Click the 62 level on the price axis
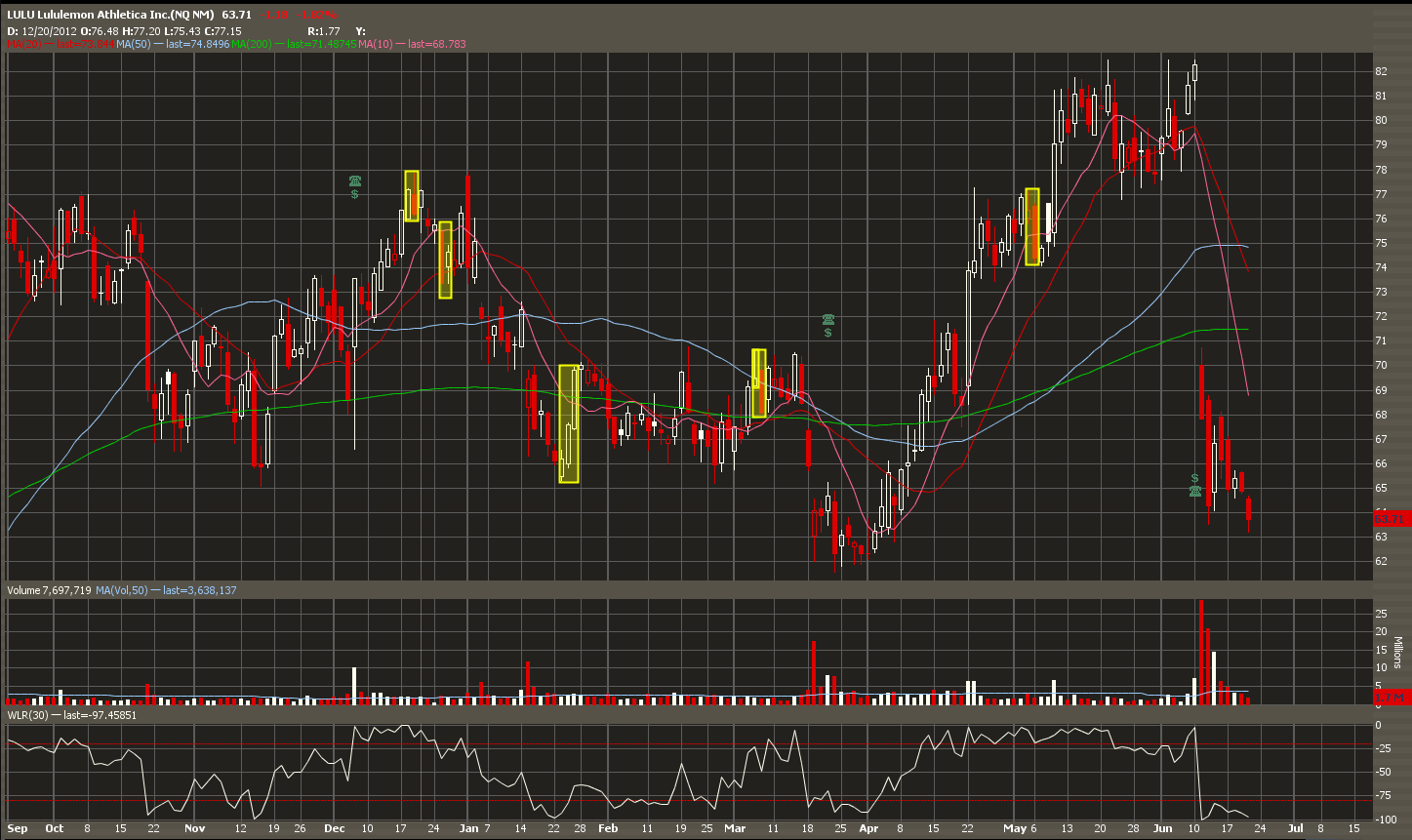 click(x=1382, y=562)
